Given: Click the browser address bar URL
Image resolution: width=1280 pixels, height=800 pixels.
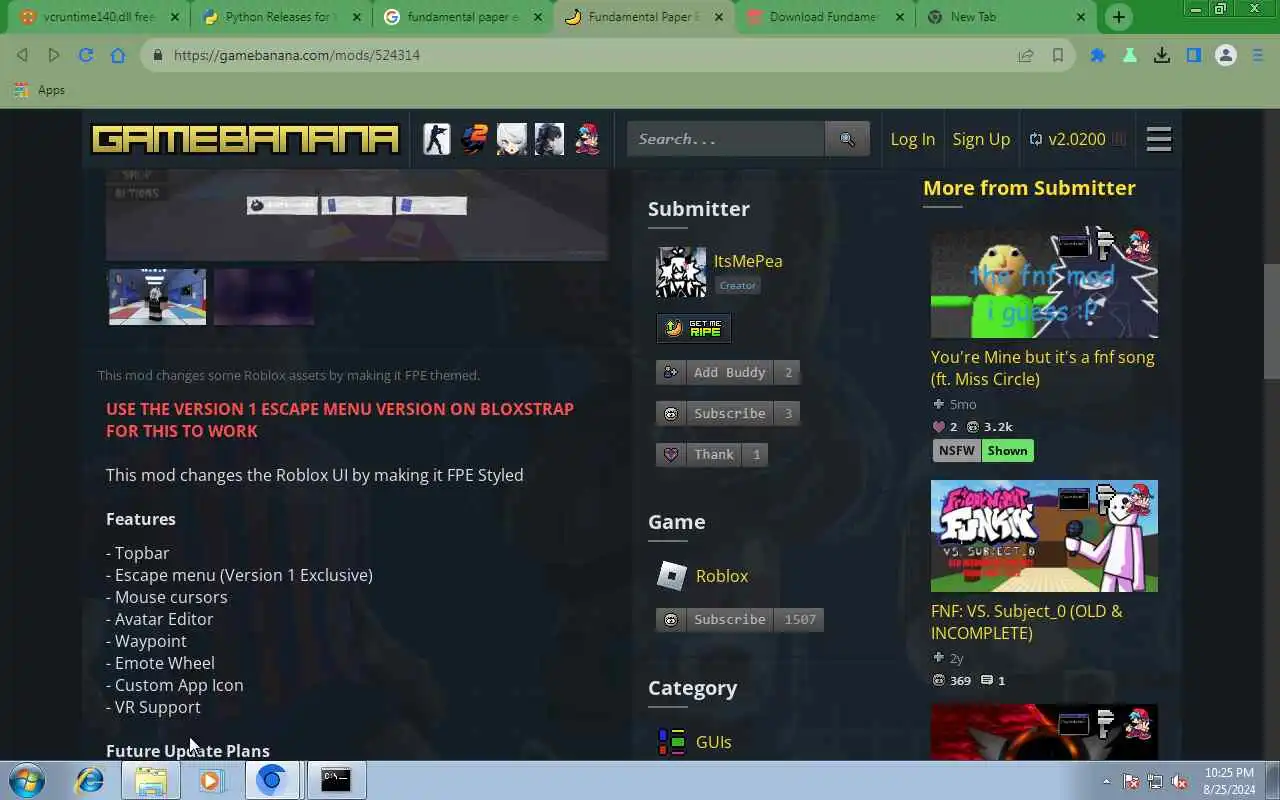Looking at the screenshot, I should click(x=297, y=55).
